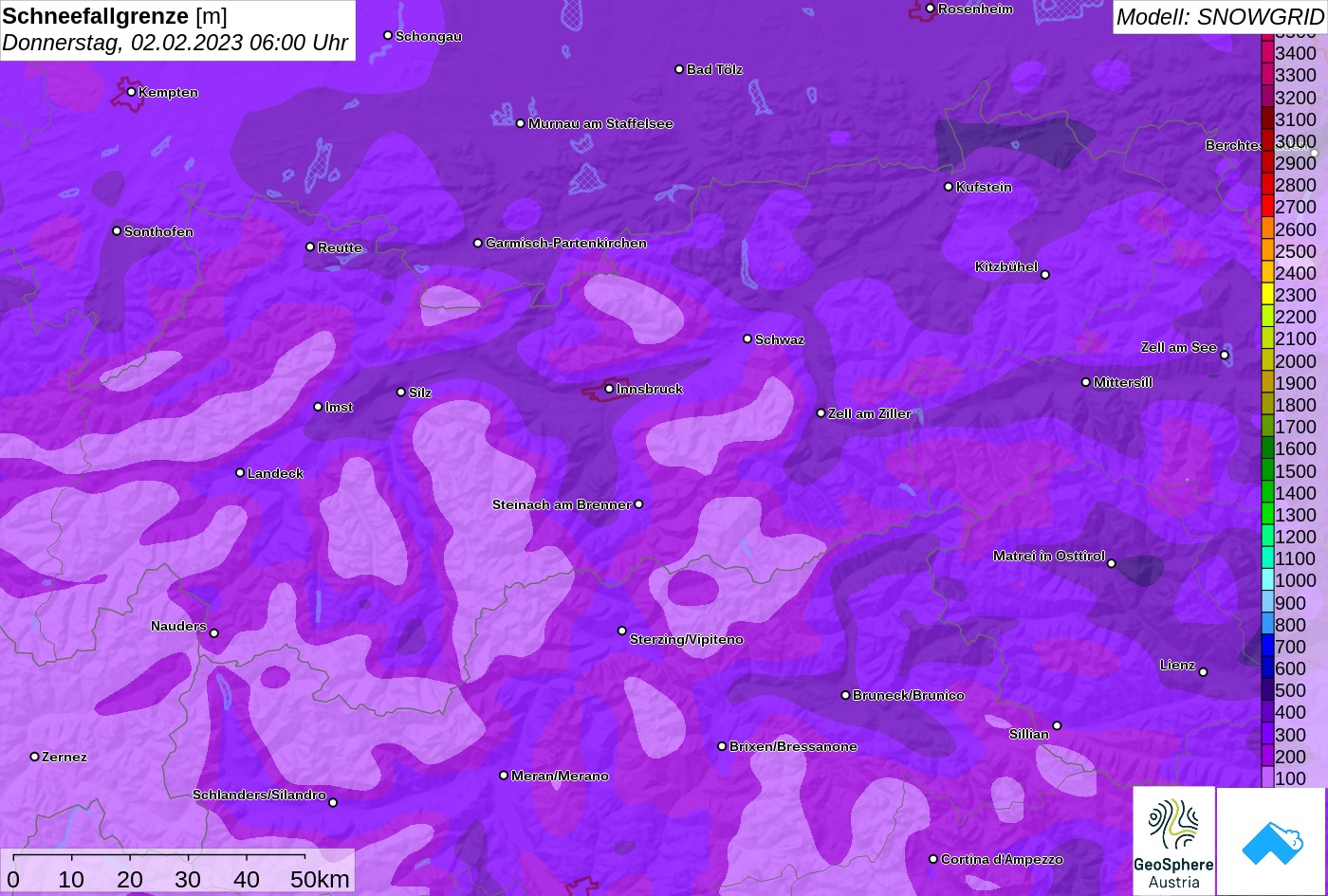This screenshot has height=896, width=1328.
Task: Click the Garmisch-Partenkirchen label
Action: 566,244
